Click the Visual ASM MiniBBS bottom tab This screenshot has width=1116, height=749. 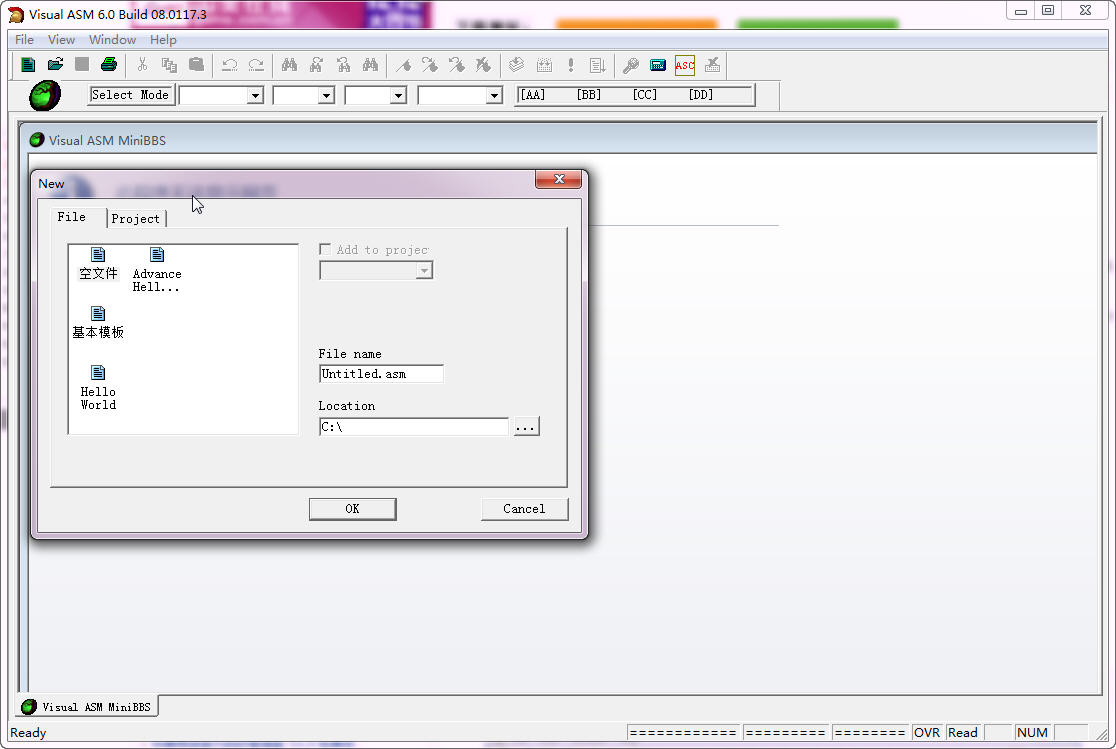pos(87,706)
